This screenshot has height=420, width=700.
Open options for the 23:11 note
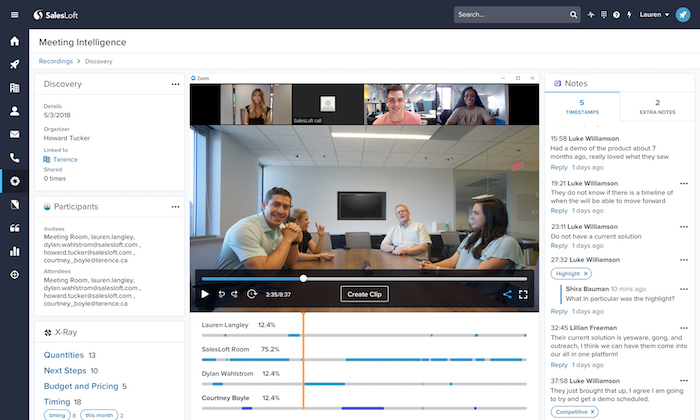[x=684, y=227]
